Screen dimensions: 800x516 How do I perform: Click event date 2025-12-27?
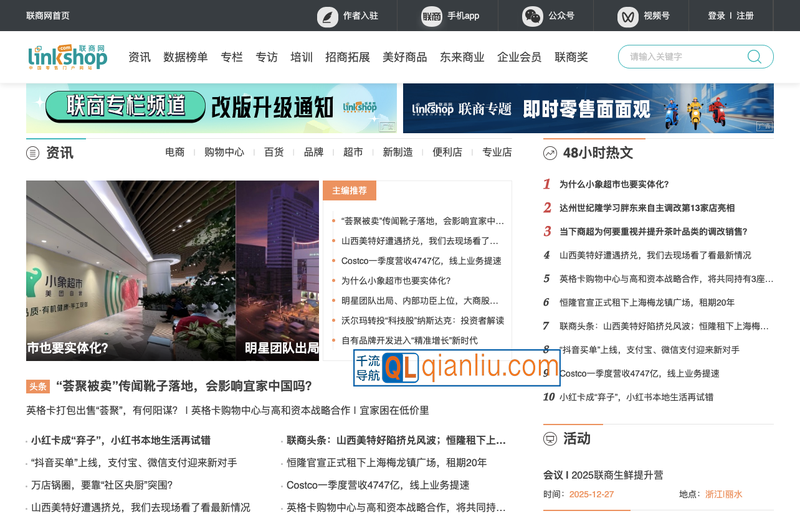click(591, 494)
